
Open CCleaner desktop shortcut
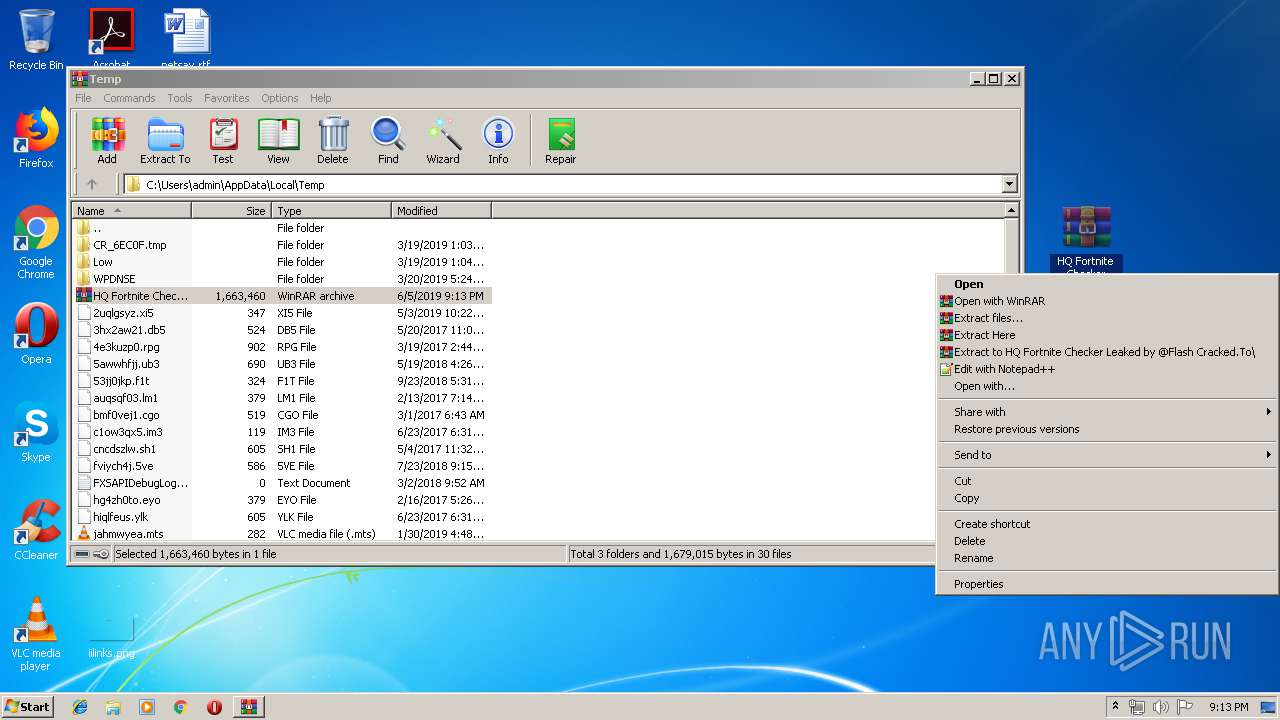[36, 530]
